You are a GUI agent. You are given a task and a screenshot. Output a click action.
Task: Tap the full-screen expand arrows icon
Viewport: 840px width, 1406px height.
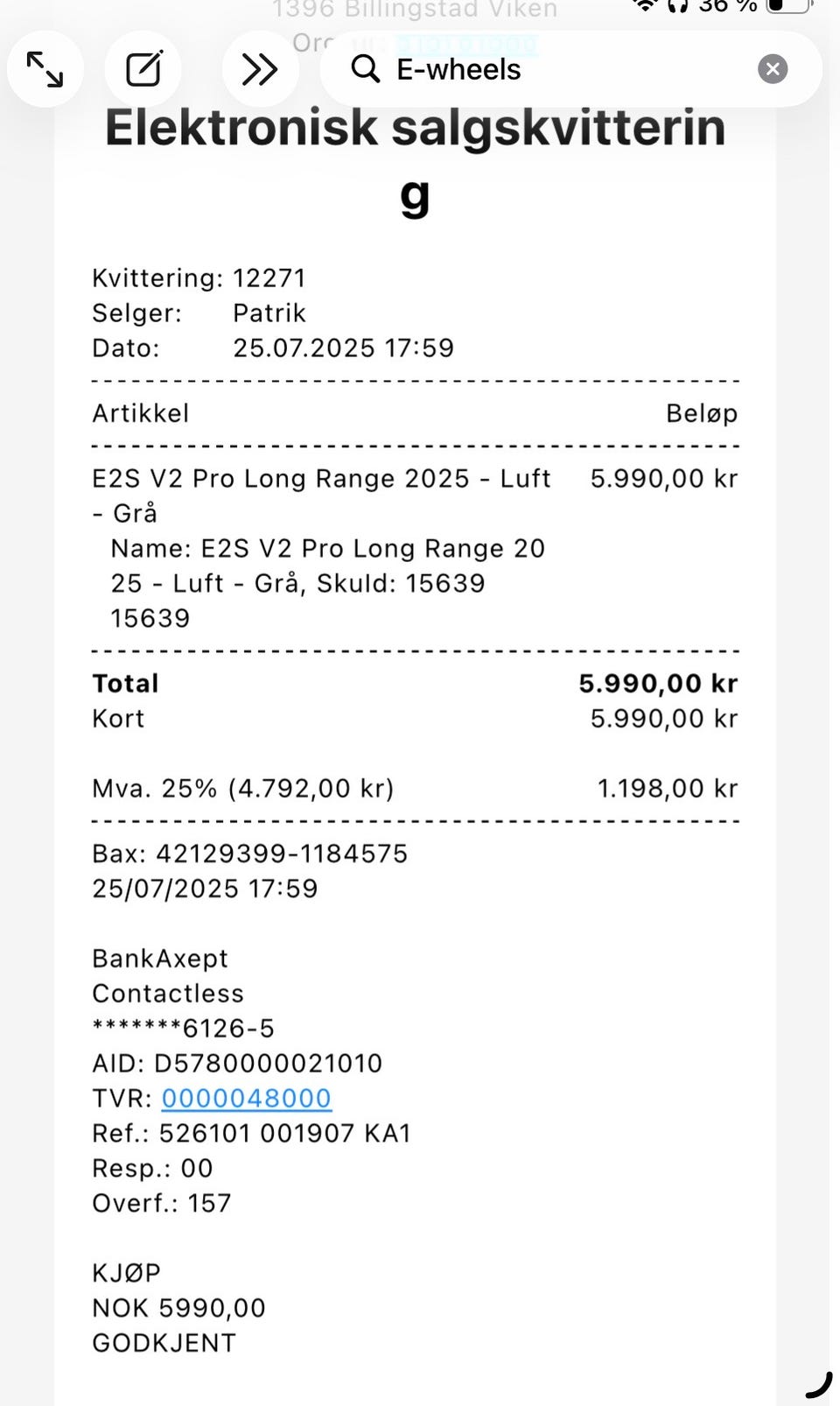tap(45, 69)
